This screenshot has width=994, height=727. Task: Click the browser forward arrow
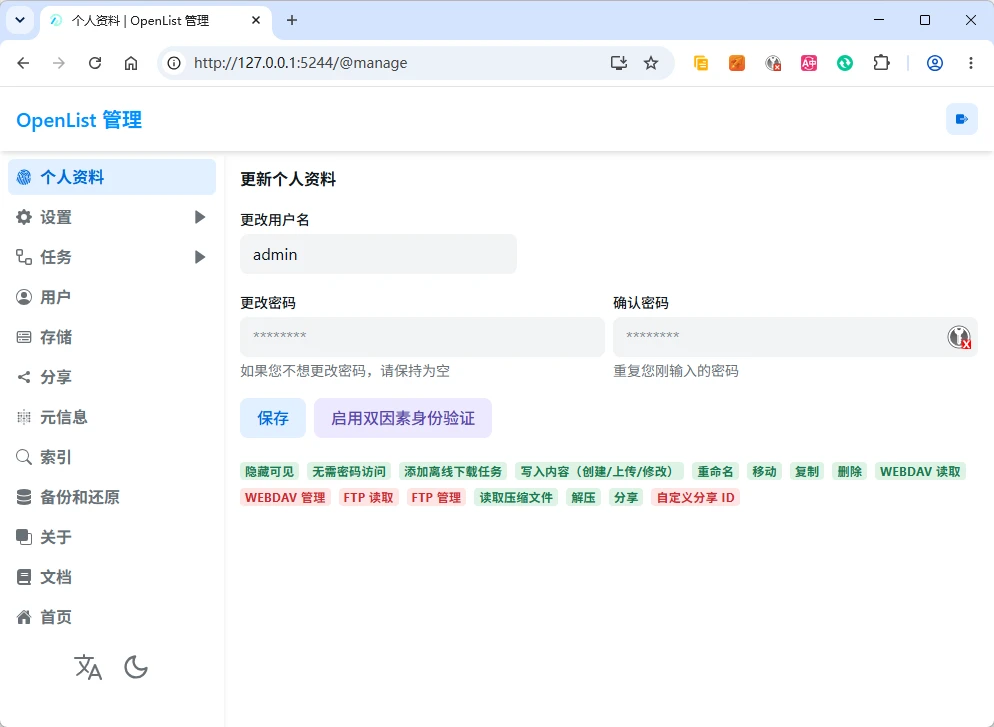click(x=59, y=63)
